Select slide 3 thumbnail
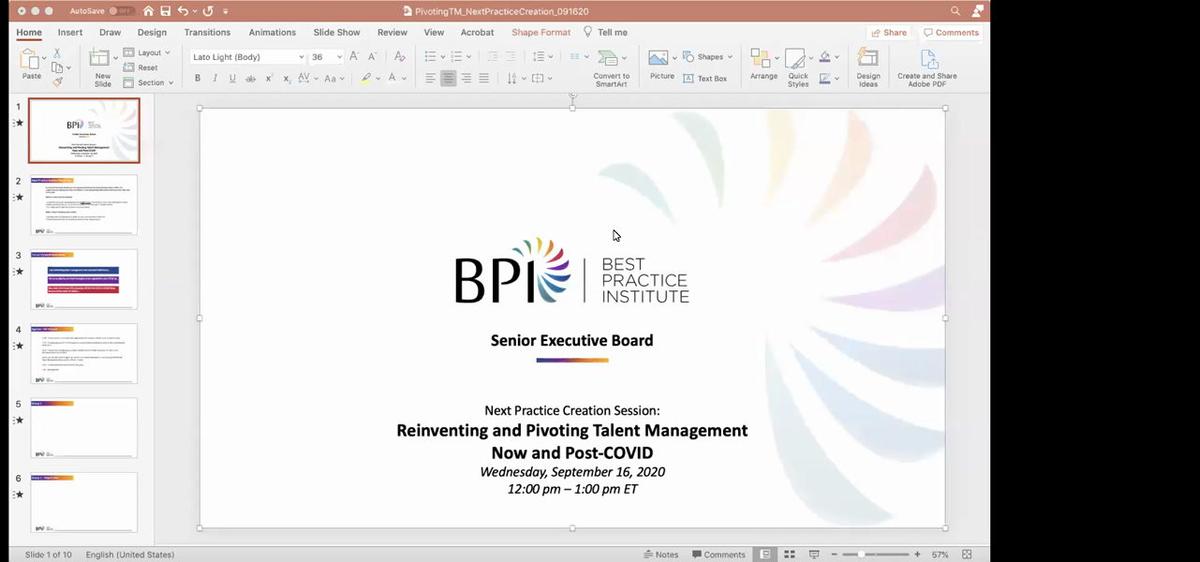Screen dimensions: 1200x562 point(84,279)
